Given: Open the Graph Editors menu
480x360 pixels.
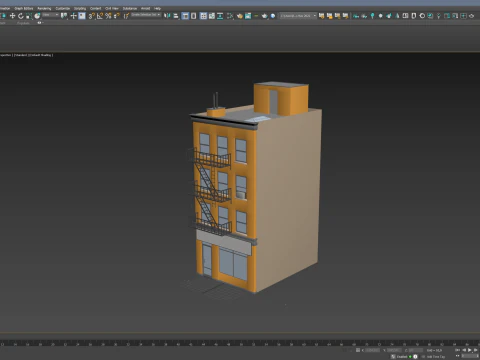Looking at the screenshot, I should [24, 8].
